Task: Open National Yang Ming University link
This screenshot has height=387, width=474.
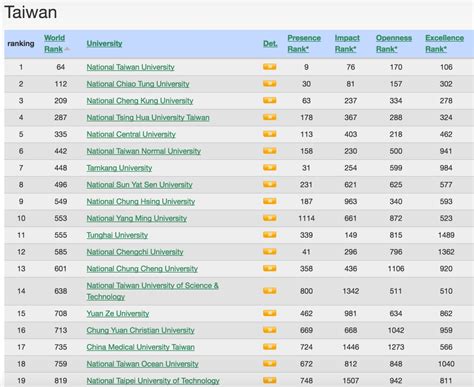Action: click(137, 218)
